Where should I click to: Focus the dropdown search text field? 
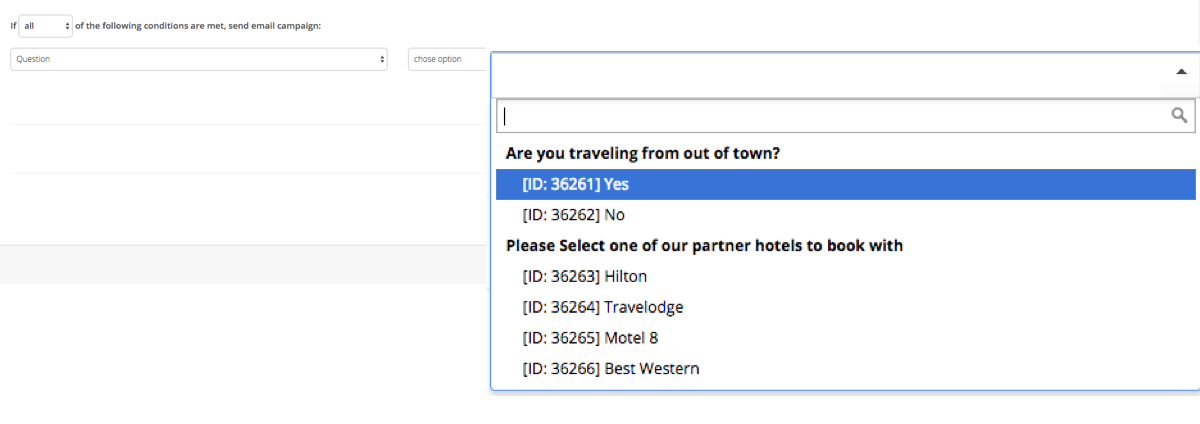coord(830,116)
